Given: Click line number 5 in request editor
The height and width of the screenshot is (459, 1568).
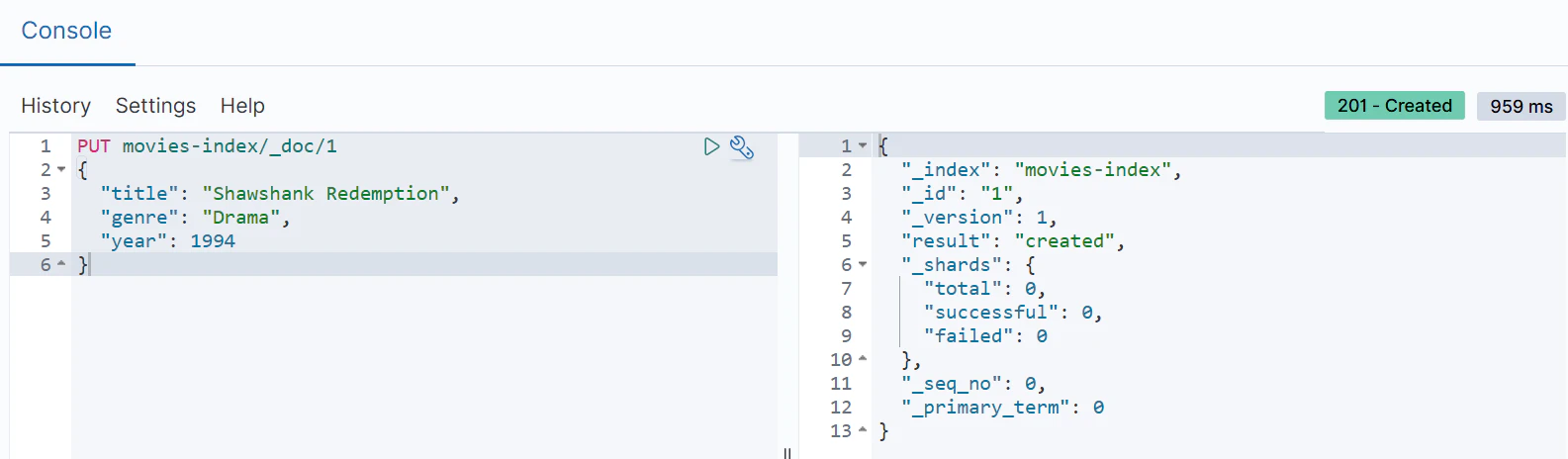Looking at the screenshot, I should coord(46,241).
